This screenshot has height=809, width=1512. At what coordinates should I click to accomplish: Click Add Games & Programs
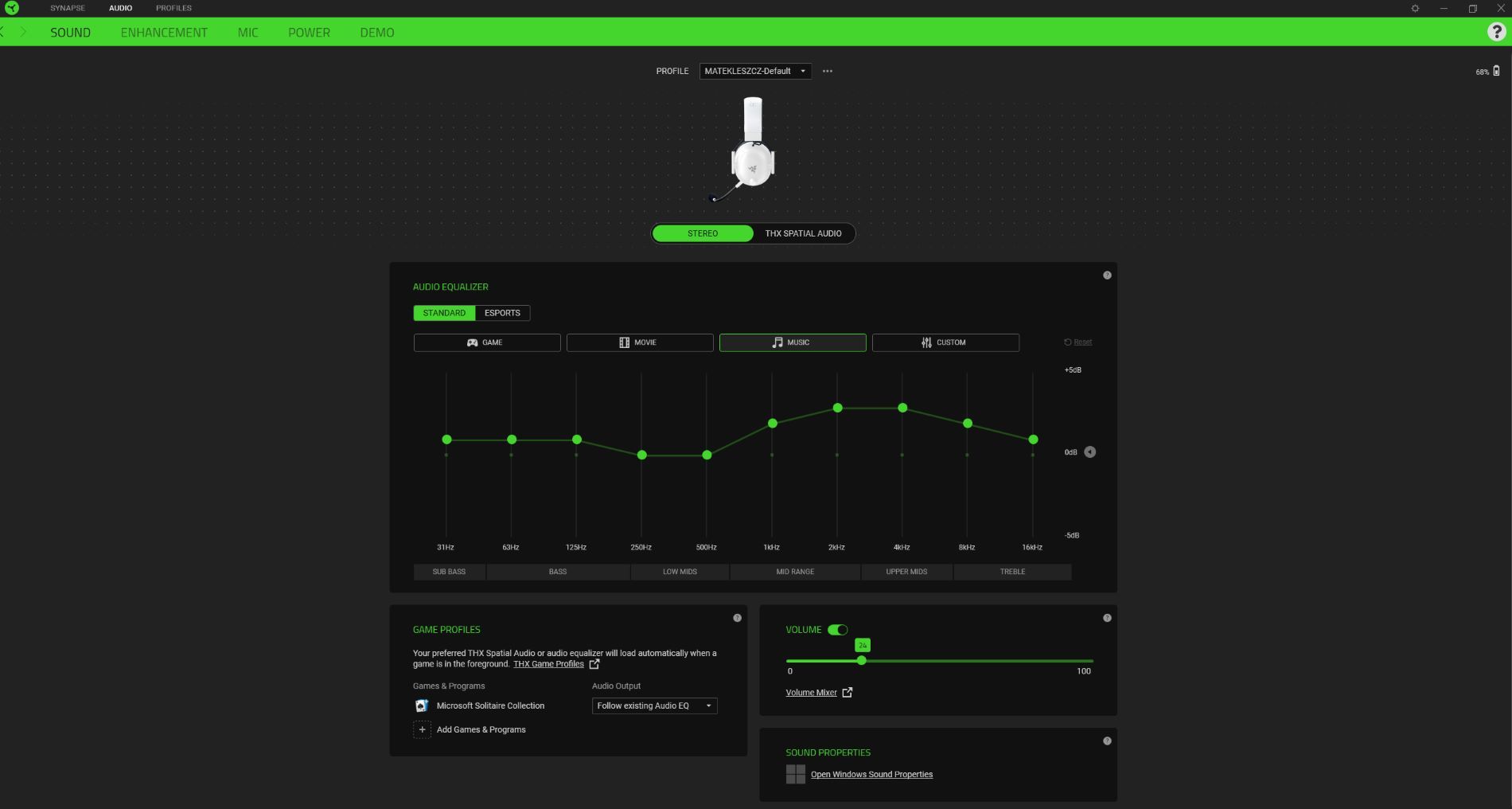click(481, 729)
